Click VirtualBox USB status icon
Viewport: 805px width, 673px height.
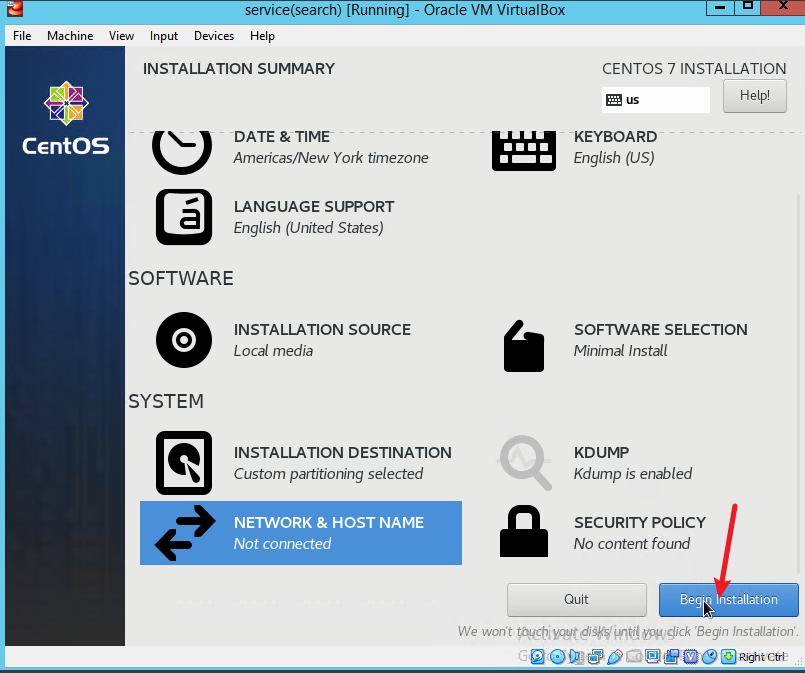(615, 657)
